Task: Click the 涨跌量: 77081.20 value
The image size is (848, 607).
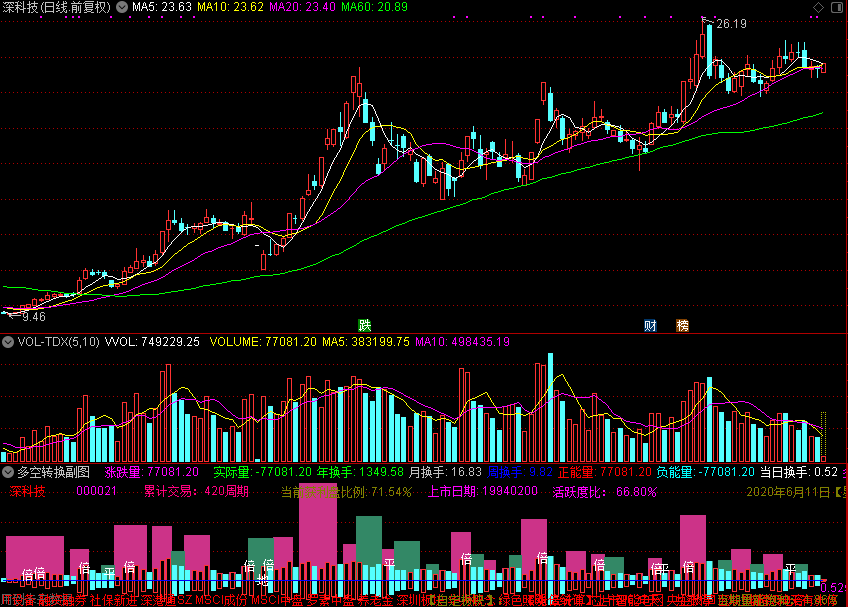Action: [x=152, y=472]
